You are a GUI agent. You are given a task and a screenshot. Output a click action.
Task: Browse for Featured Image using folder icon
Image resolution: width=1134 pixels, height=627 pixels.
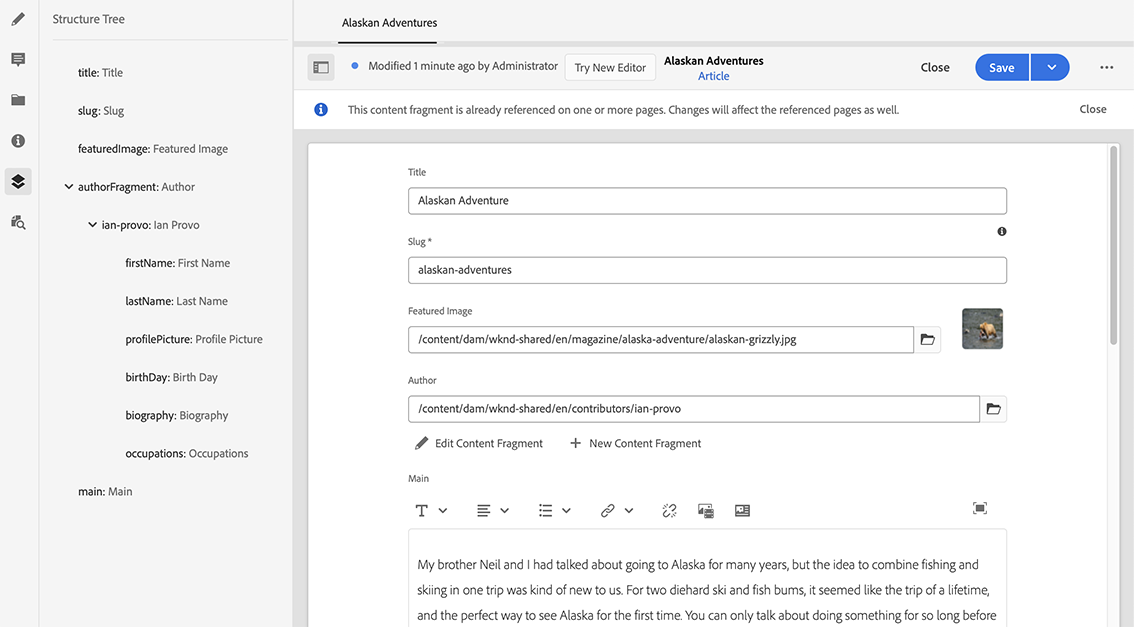coord(927,340)
